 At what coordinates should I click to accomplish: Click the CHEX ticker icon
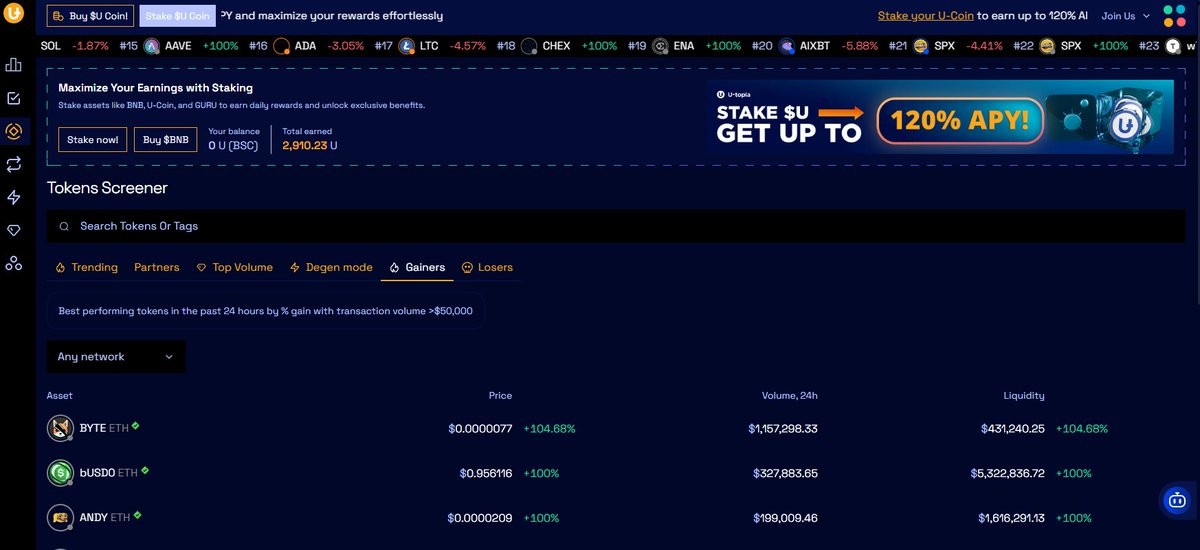529,46
